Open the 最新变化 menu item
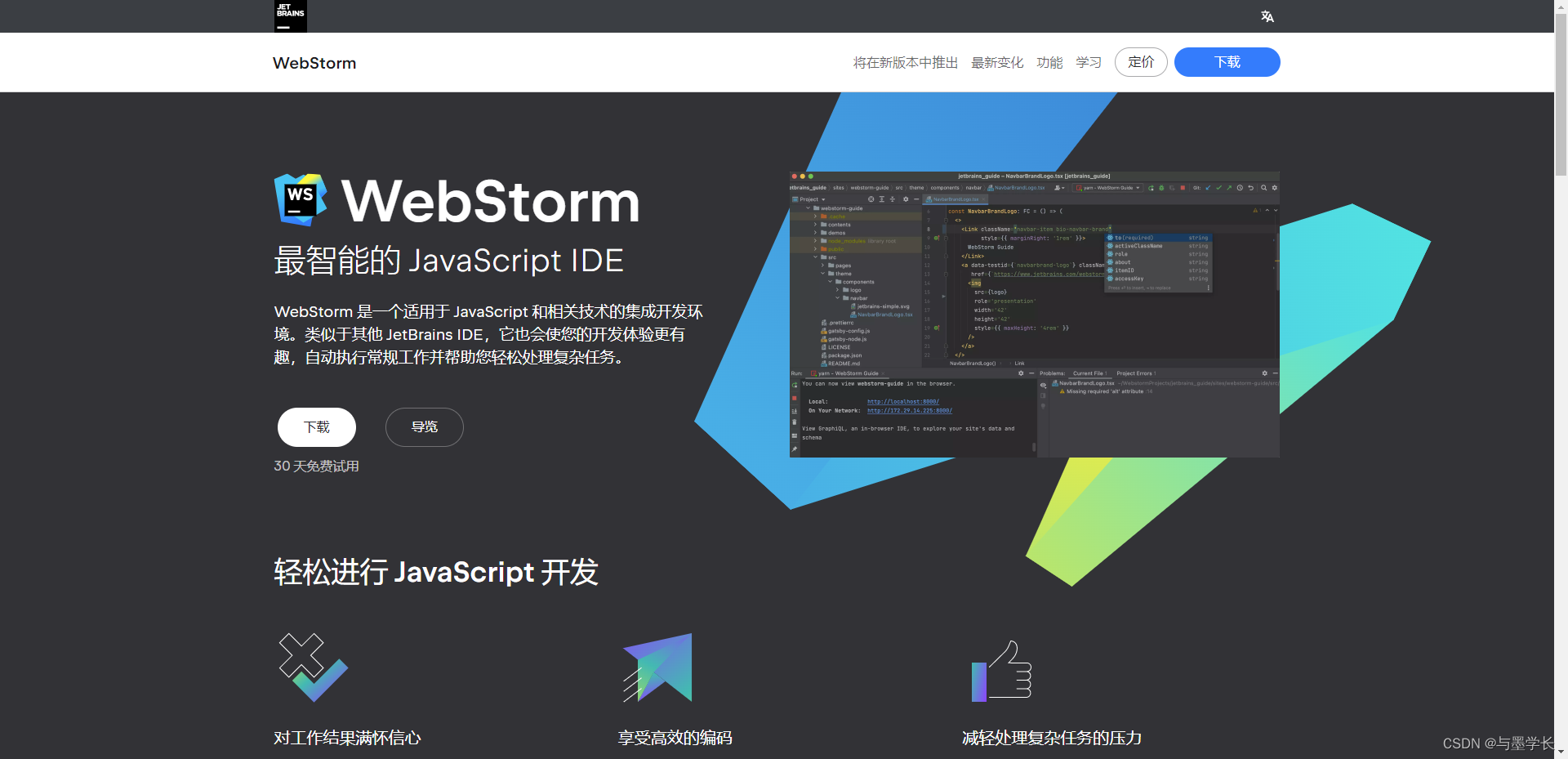Image resolution: width=1568 pixels, height=759 pixels. pyautogui.click(x=997, y=62)
